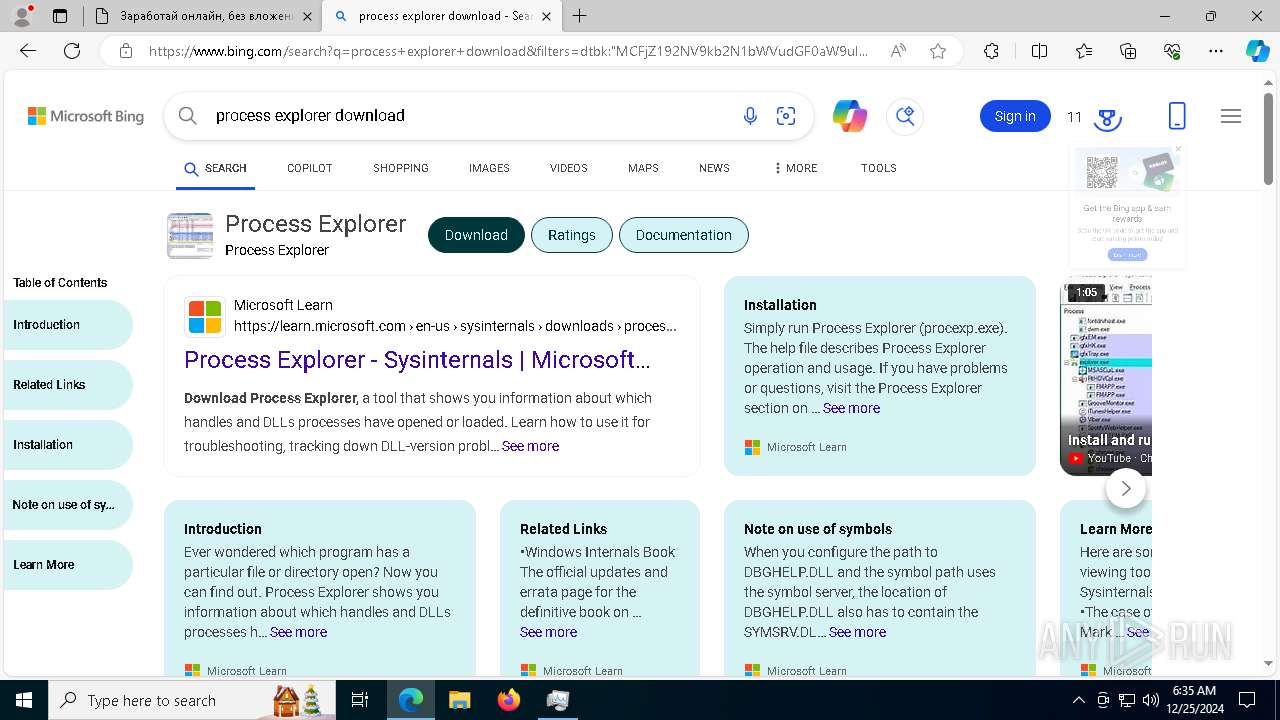Launch Firefox from taskbar
Screen dimensions: 1280x720
coord(508,700)
